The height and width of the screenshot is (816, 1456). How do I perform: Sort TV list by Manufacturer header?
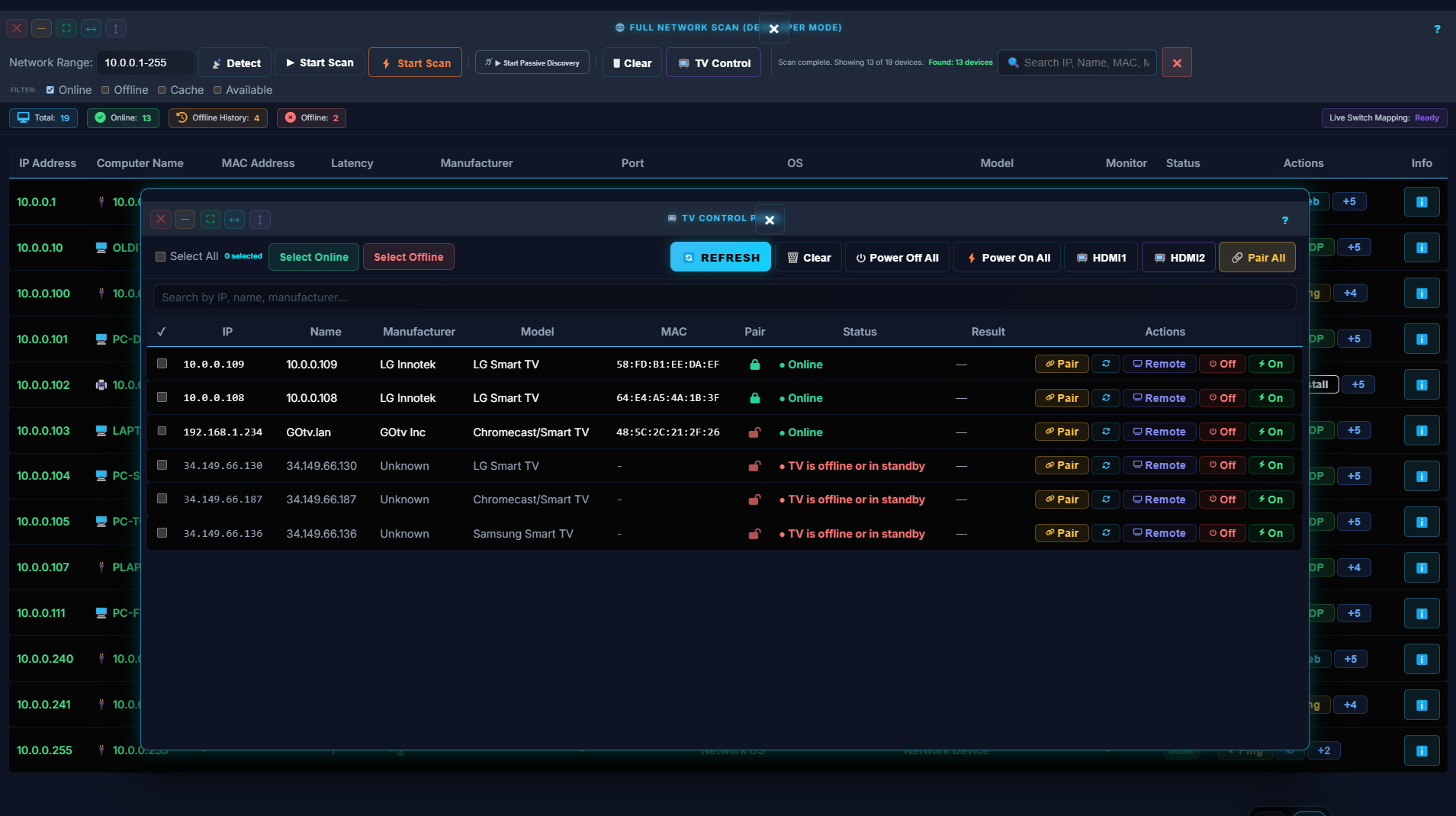419,332
